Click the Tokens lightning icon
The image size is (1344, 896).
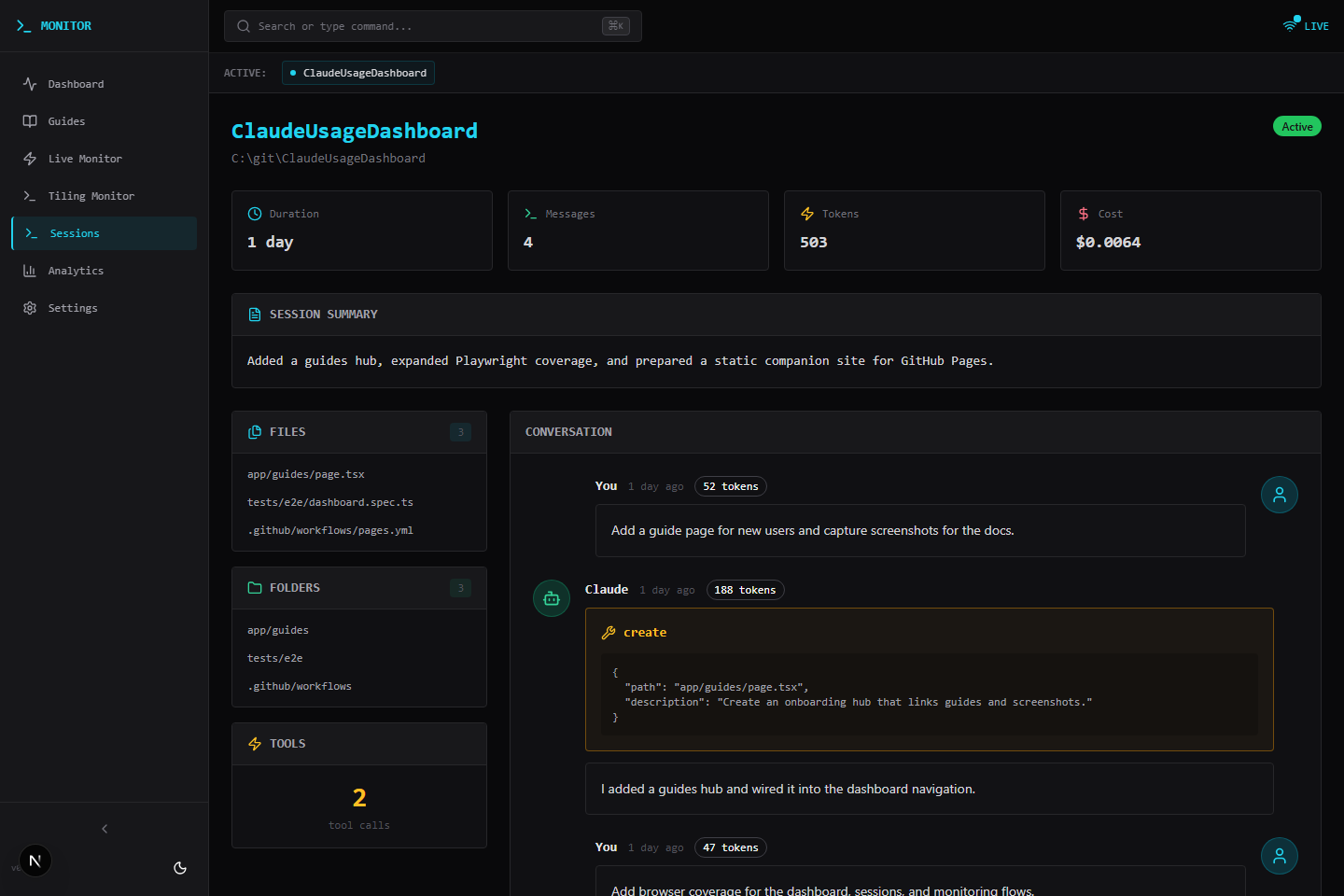pyautogui.click(x=807, y=214)
